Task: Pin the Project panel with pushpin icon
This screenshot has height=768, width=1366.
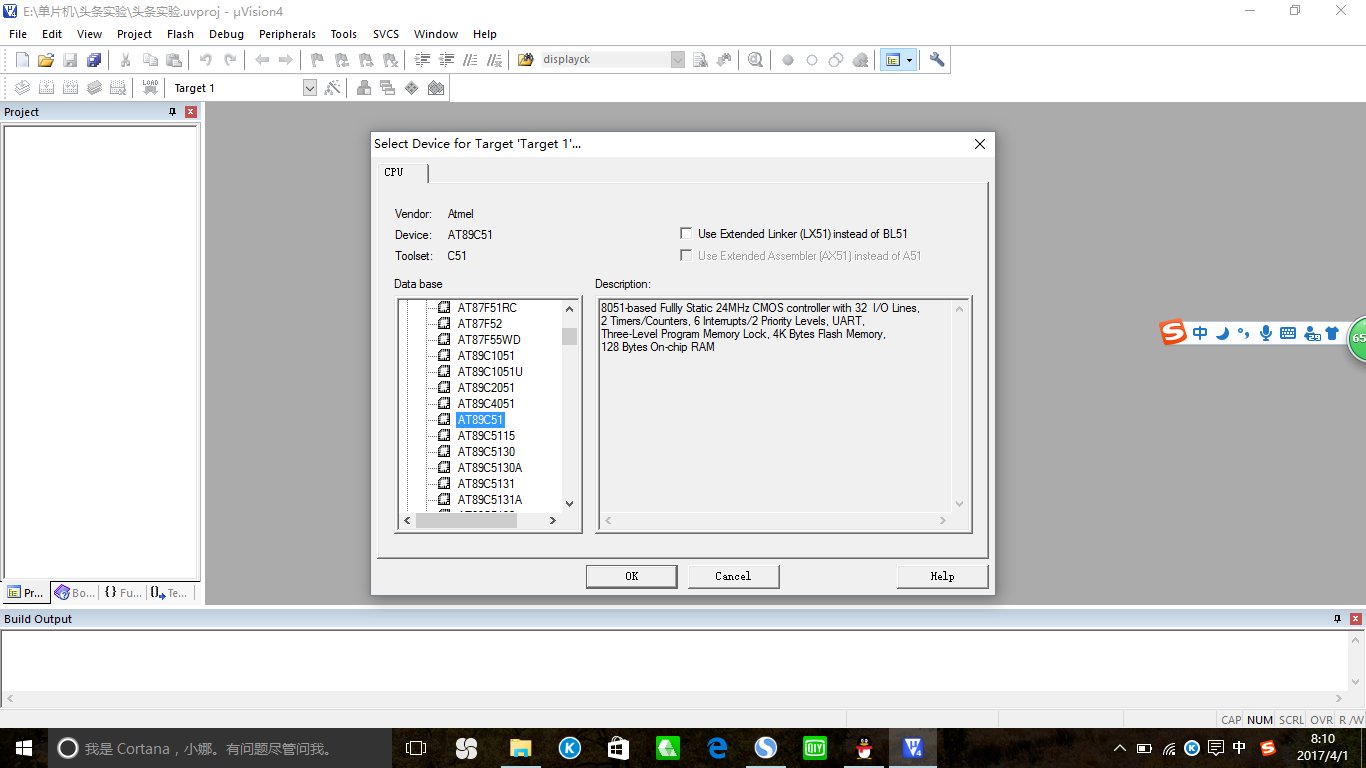Action: [x=173, y=112]
